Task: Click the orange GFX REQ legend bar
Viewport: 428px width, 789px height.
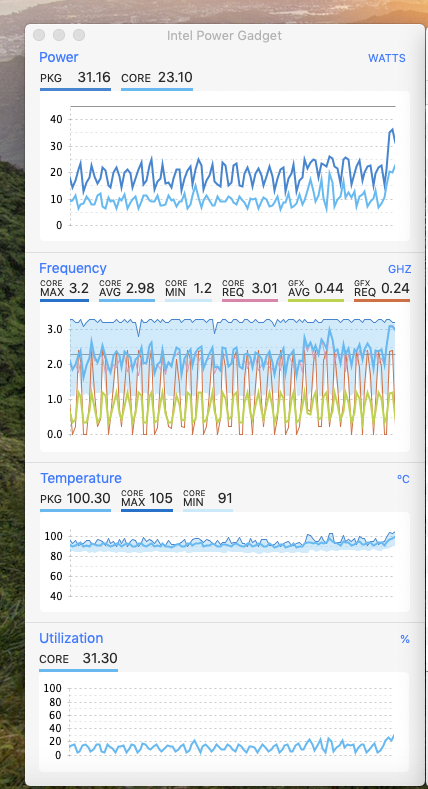Action: tap(382, 300)
